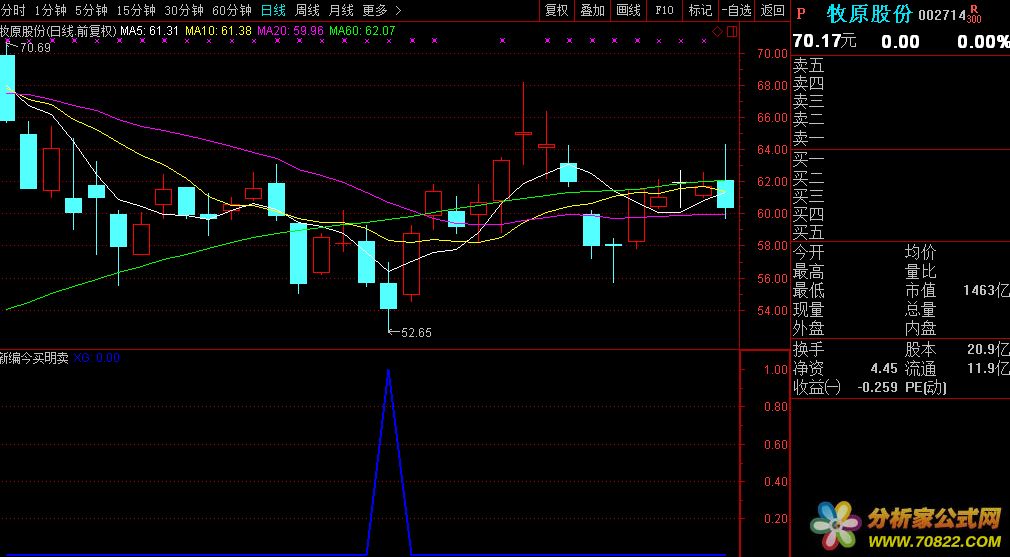1010x557 pixels.
Task: Click the 0.00% change percentage
Action: click(x=983, y=42)
